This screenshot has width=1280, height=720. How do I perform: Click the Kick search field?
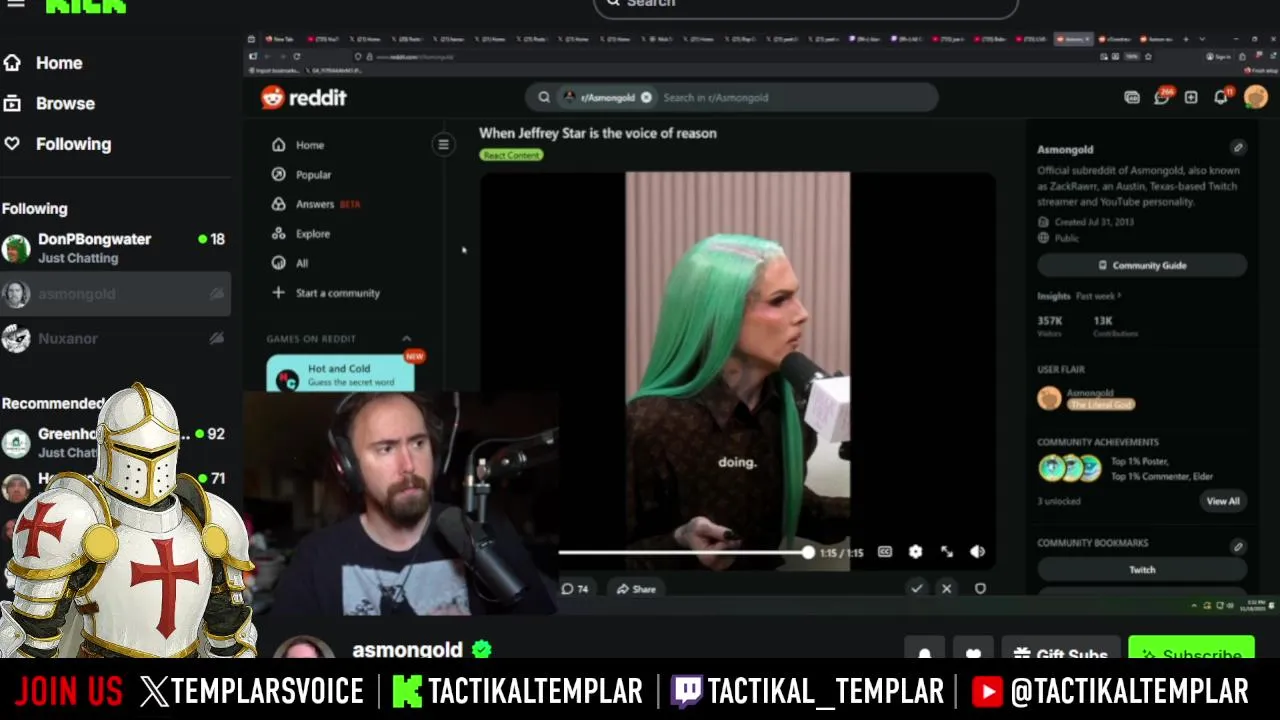(x=806, y=5)
